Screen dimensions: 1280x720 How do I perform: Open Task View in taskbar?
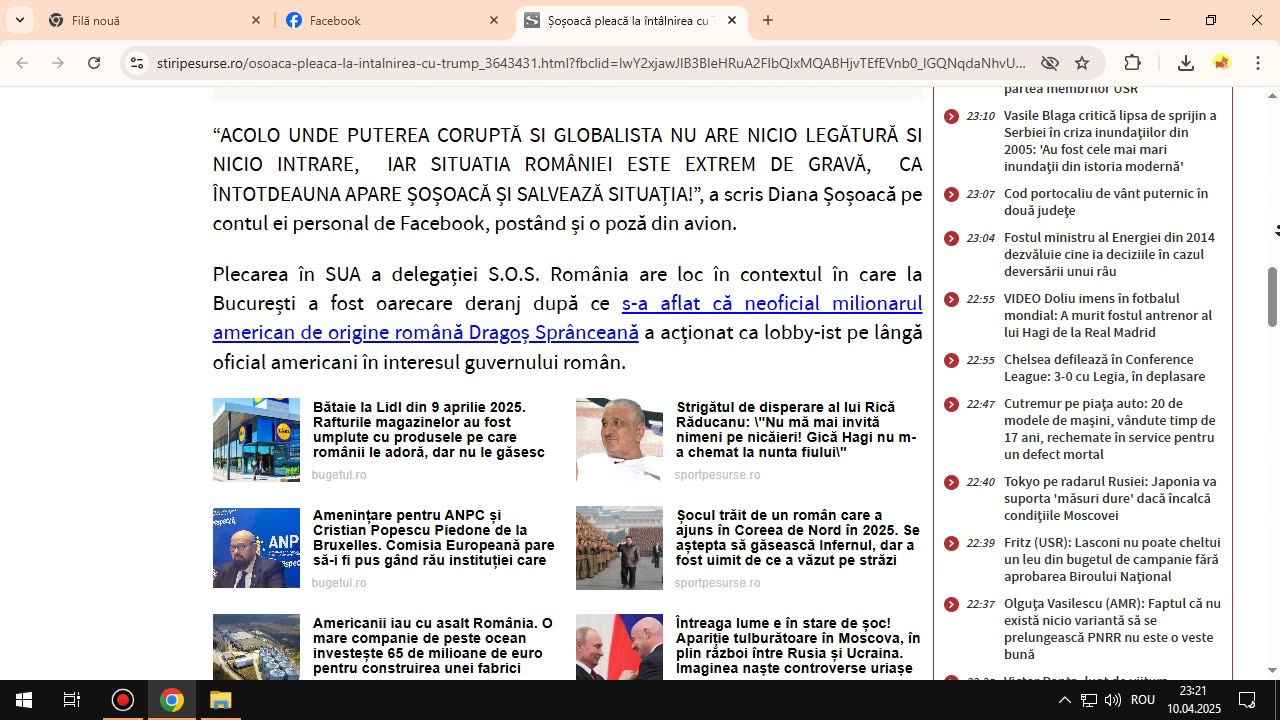click(x=72, y=700)
